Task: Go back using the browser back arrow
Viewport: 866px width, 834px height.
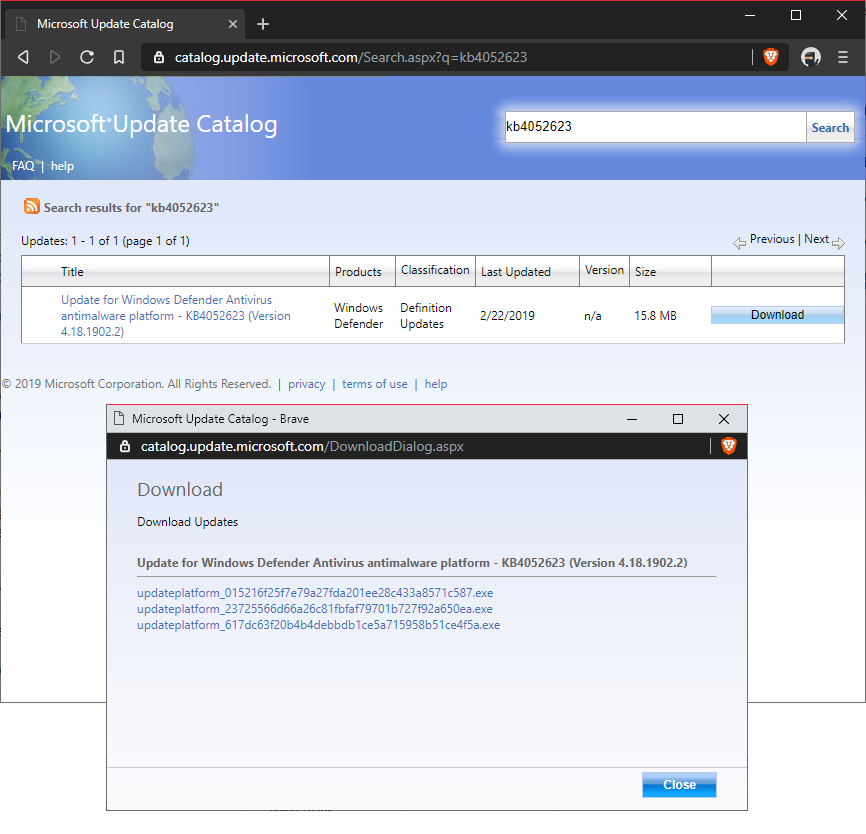Action: coord(23,57)
